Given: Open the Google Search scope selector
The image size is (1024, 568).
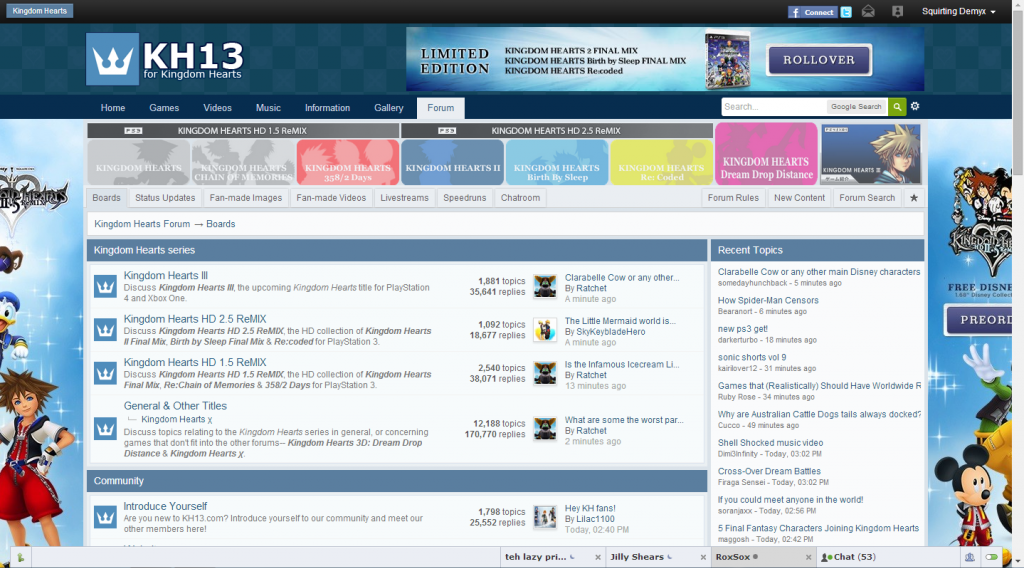Looking at the screenshot, I should click(x=856, y=107).
